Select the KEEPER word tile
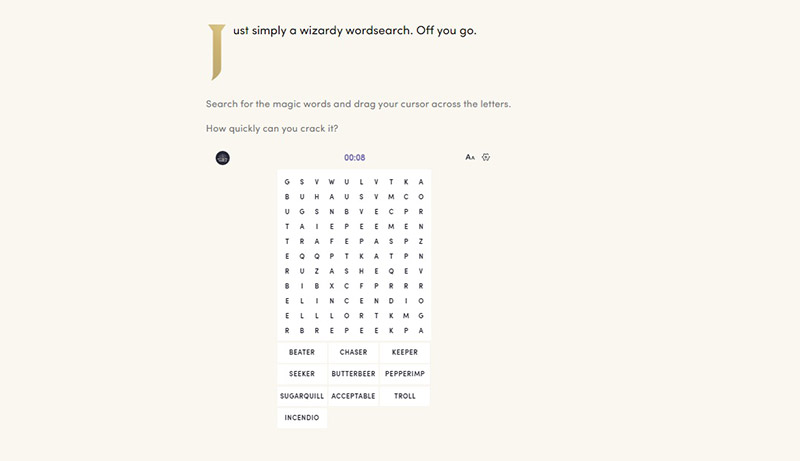Viewport: 800px width, 461px height. [405, 352]
